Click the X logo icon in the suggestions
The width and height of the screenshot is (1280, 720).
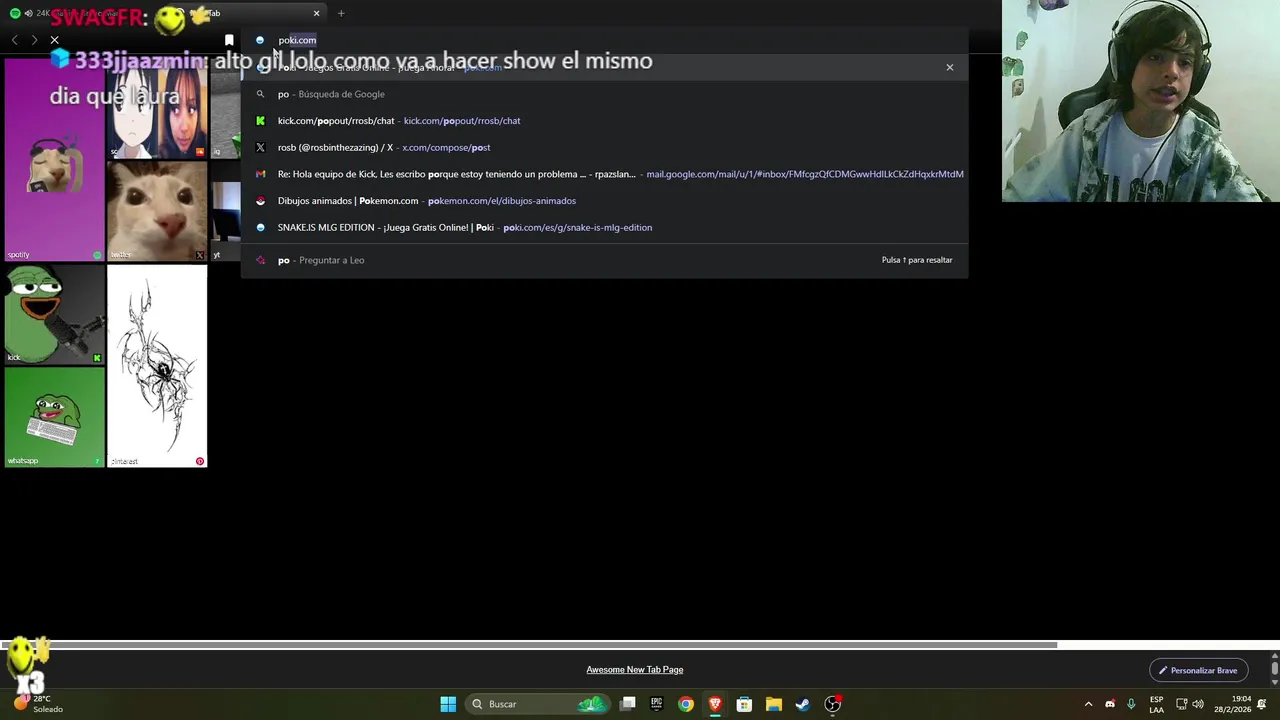click(260, 147)
